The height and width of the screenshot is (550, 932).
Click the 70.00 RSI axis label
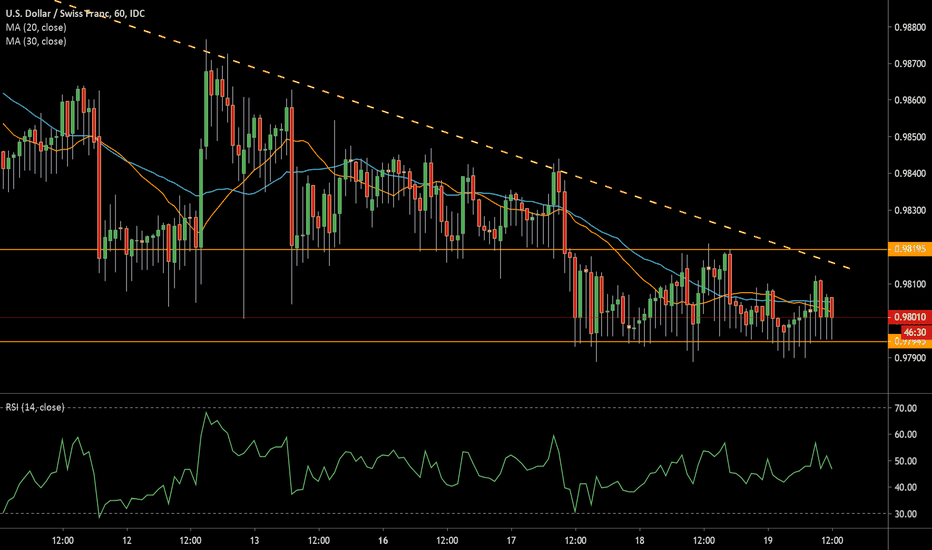[x=906, y=408]
